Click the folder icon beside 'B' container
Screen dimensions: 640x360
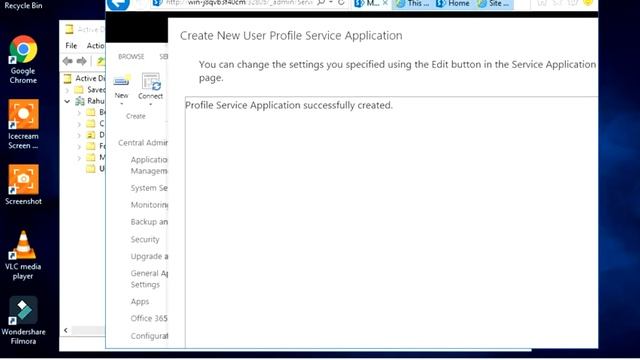click(x=91, y=112)
